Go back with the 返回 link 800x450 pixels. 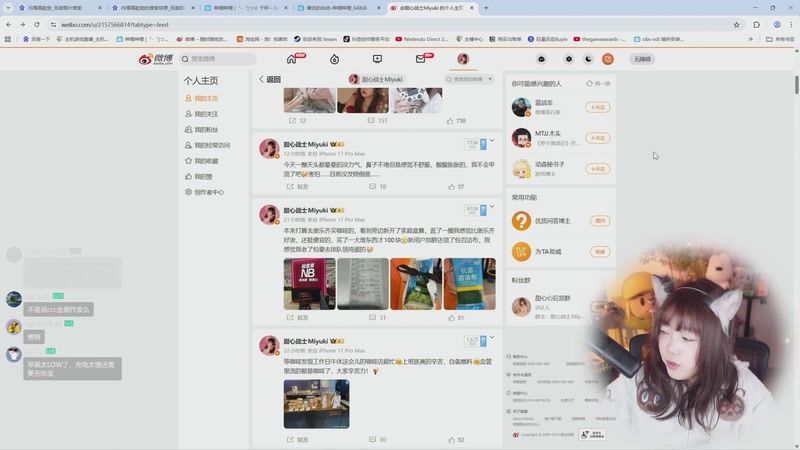[270, 80]
